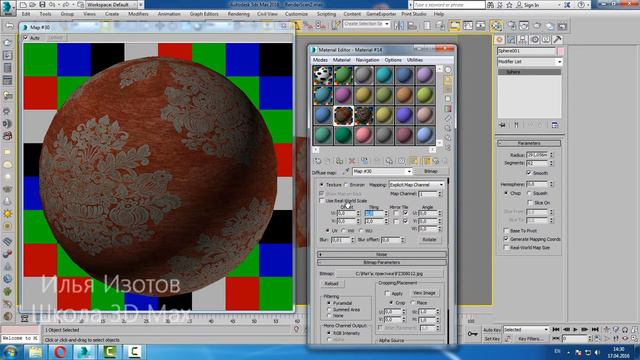Open the Rendering menu

pos(238,14)
